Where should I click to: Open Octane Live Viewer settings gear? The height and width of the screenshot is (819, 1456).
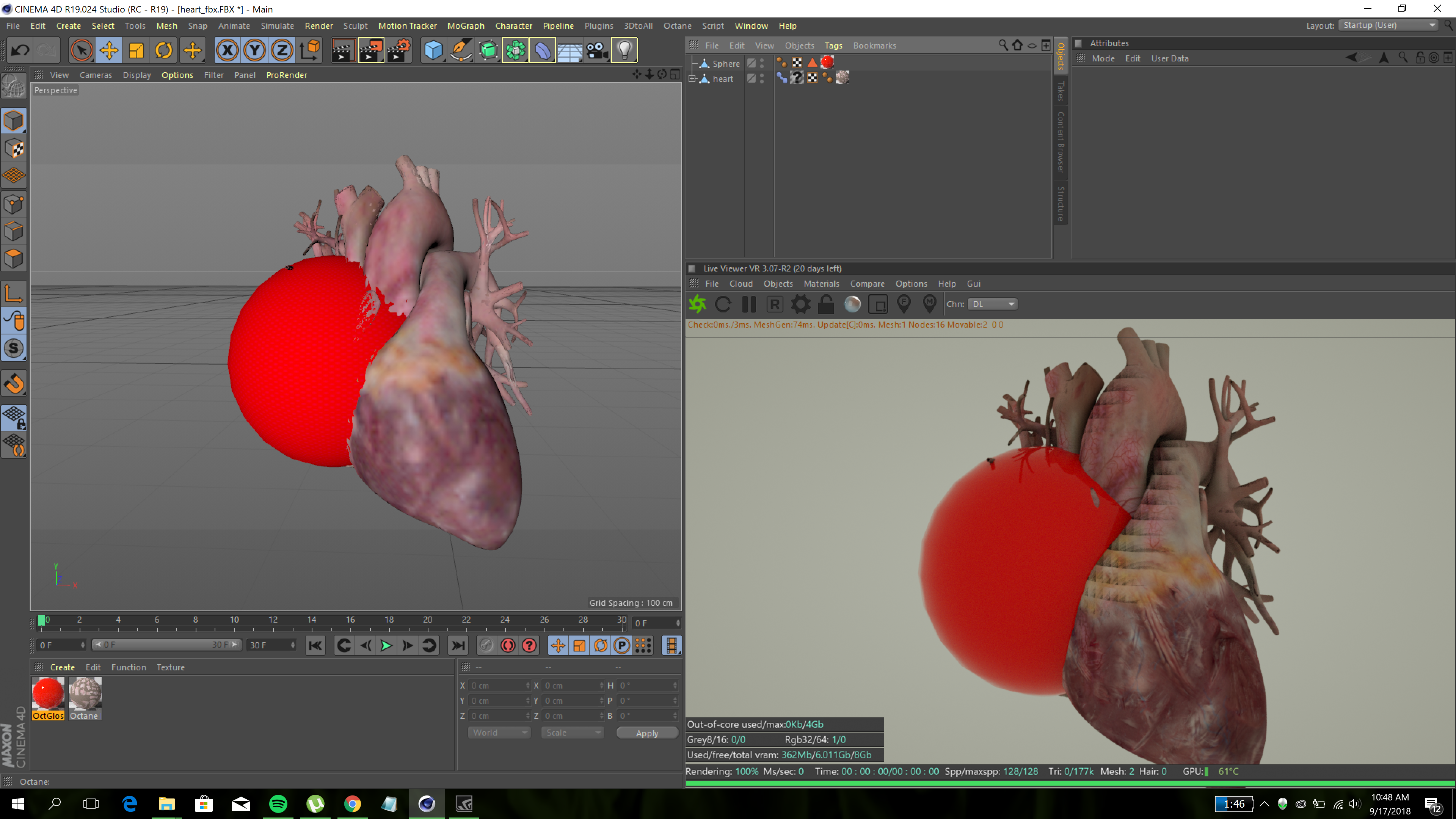(x=800, y=304)
